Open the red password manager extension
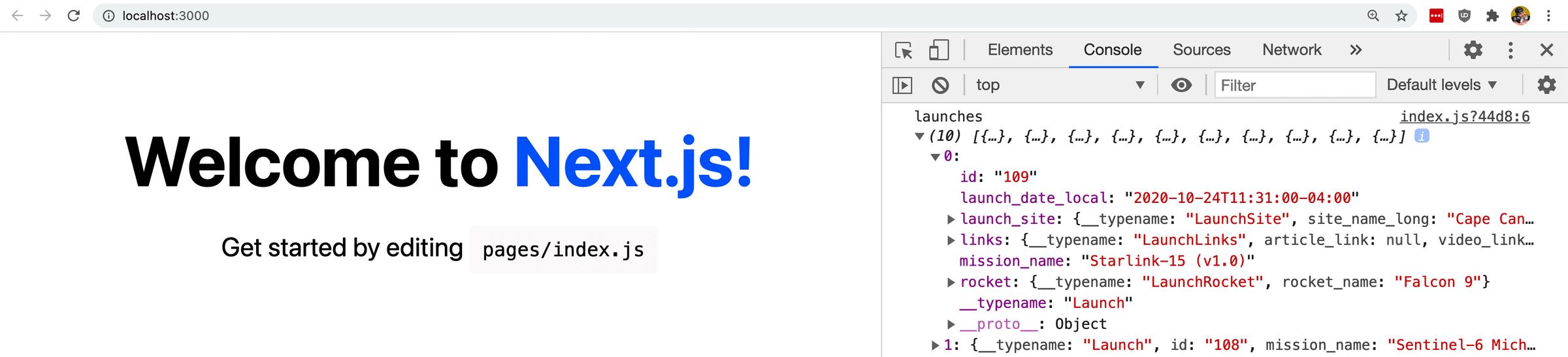1568x357 pixels. (x=1436, y=16)
